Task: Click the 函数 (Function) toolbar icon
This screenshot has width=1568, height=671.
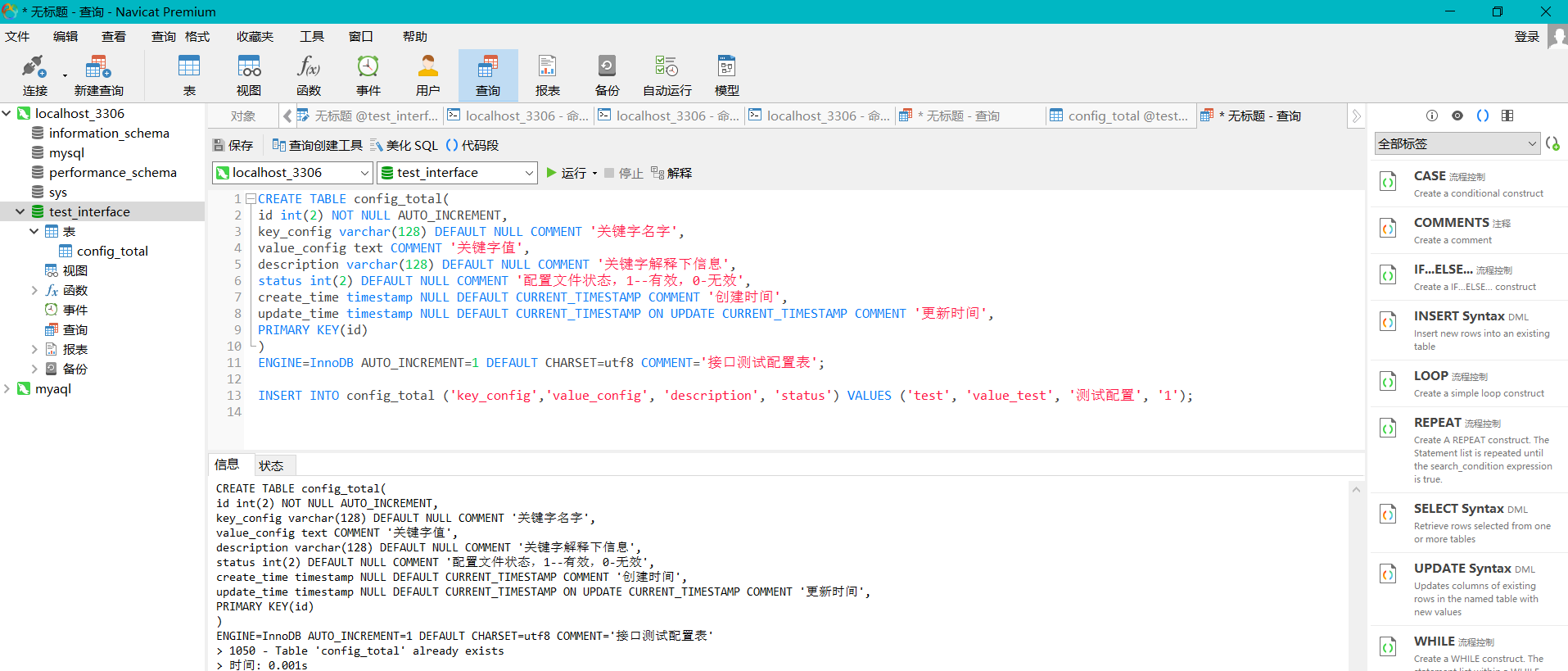Action: [309, 75]
